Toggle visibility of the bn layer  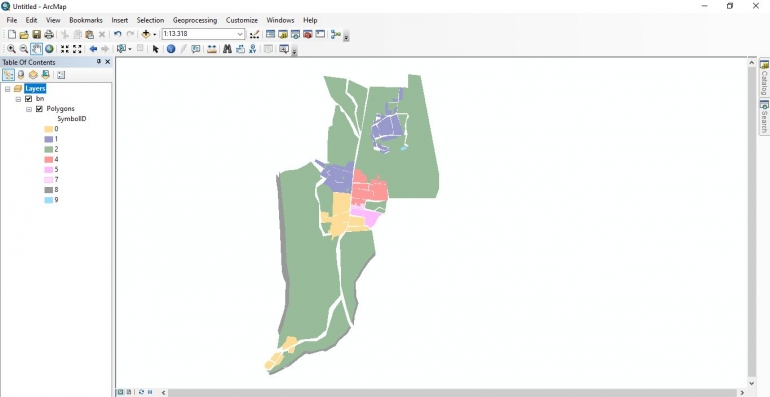click(28, 99)
